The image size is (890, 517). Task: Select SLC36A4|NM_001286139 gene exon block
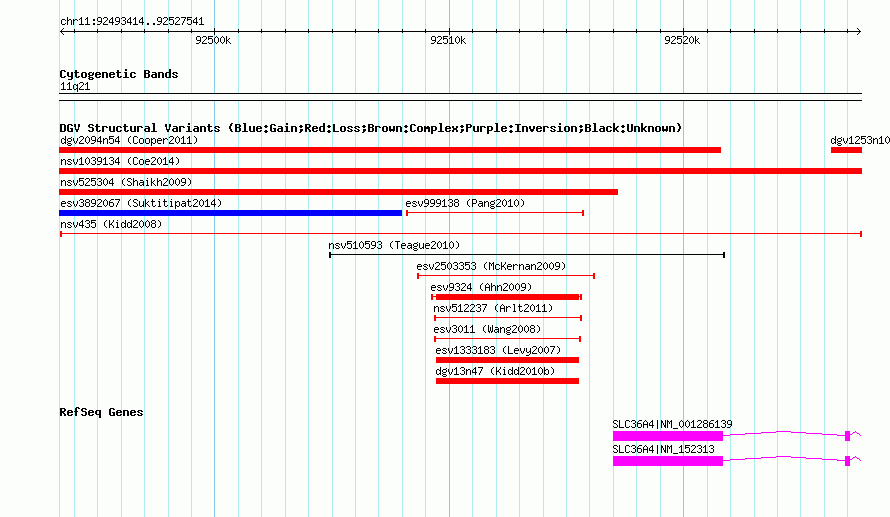coord(668,436)
